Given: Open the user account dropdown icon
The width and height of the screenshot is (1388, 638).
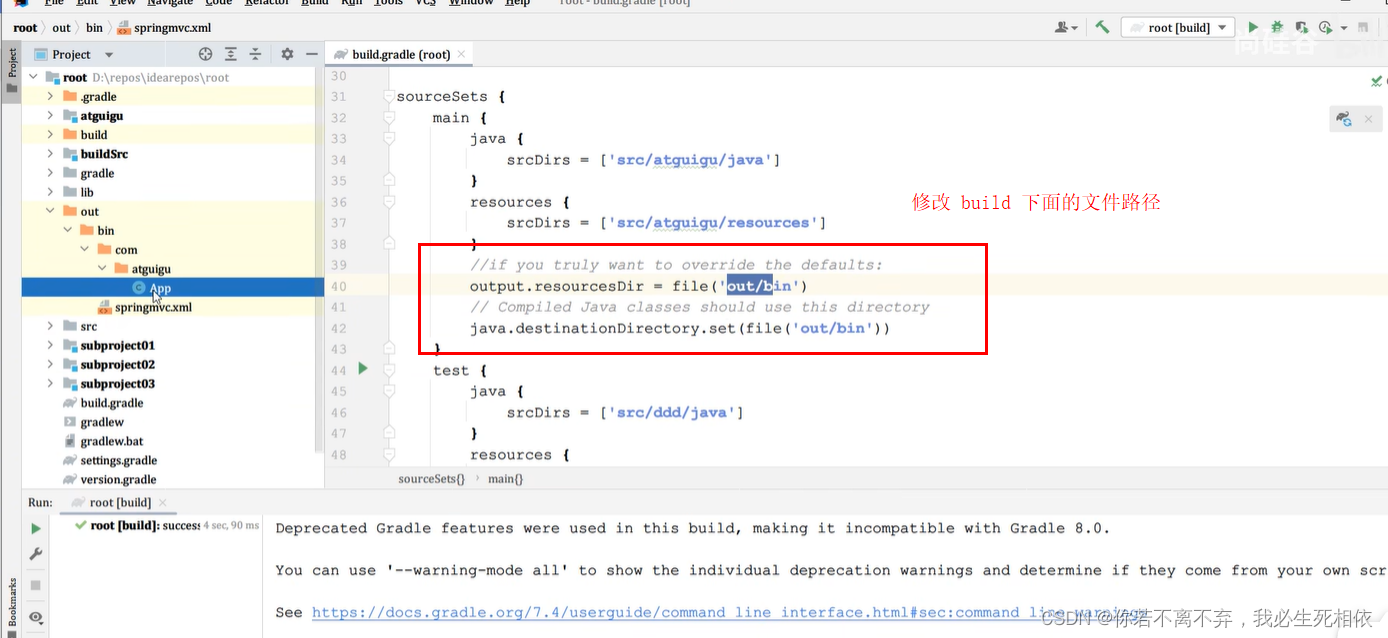Looking at the screenshot, I should [x=1066, y=28].
